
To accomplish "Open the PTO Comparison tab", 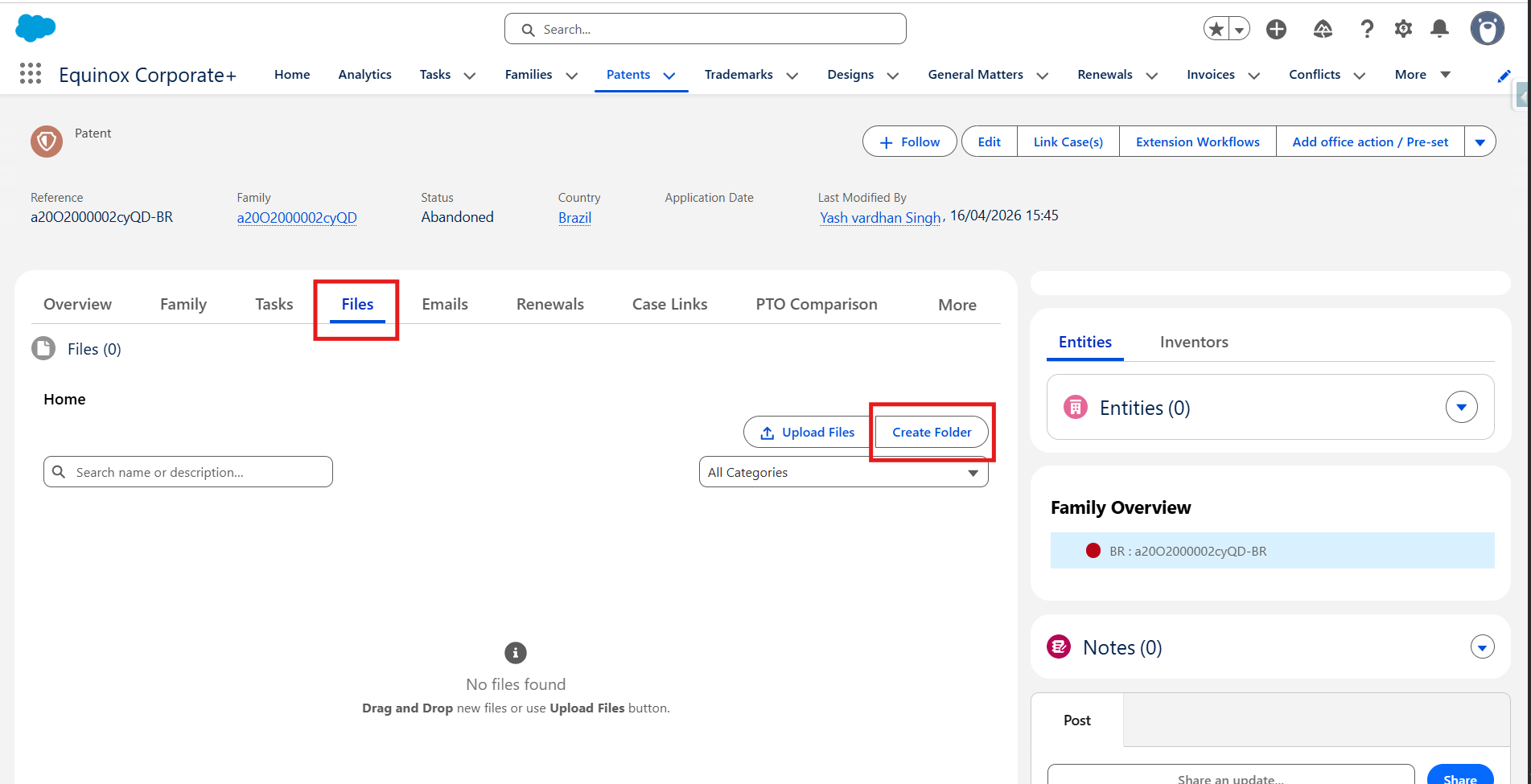I will point(816,305).
